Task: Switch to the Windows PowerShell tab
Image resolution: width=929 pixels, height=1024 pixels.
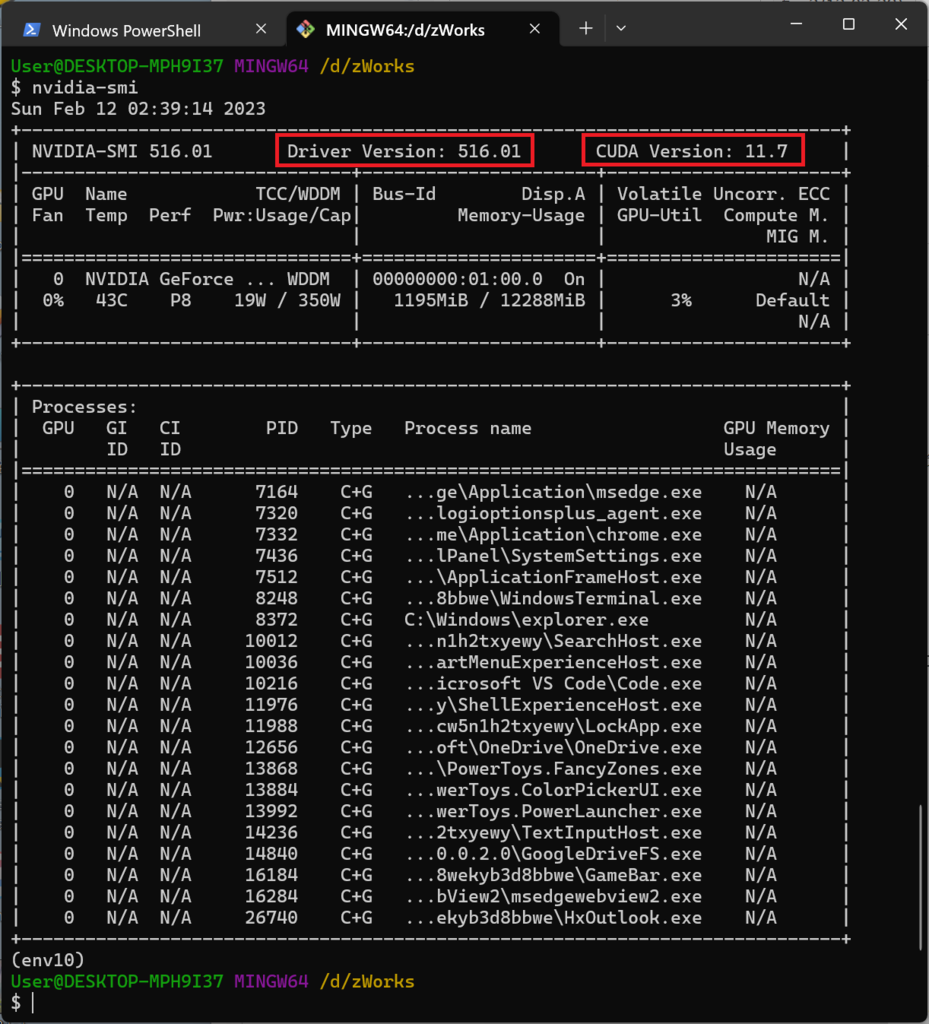Action: [145, 30]
